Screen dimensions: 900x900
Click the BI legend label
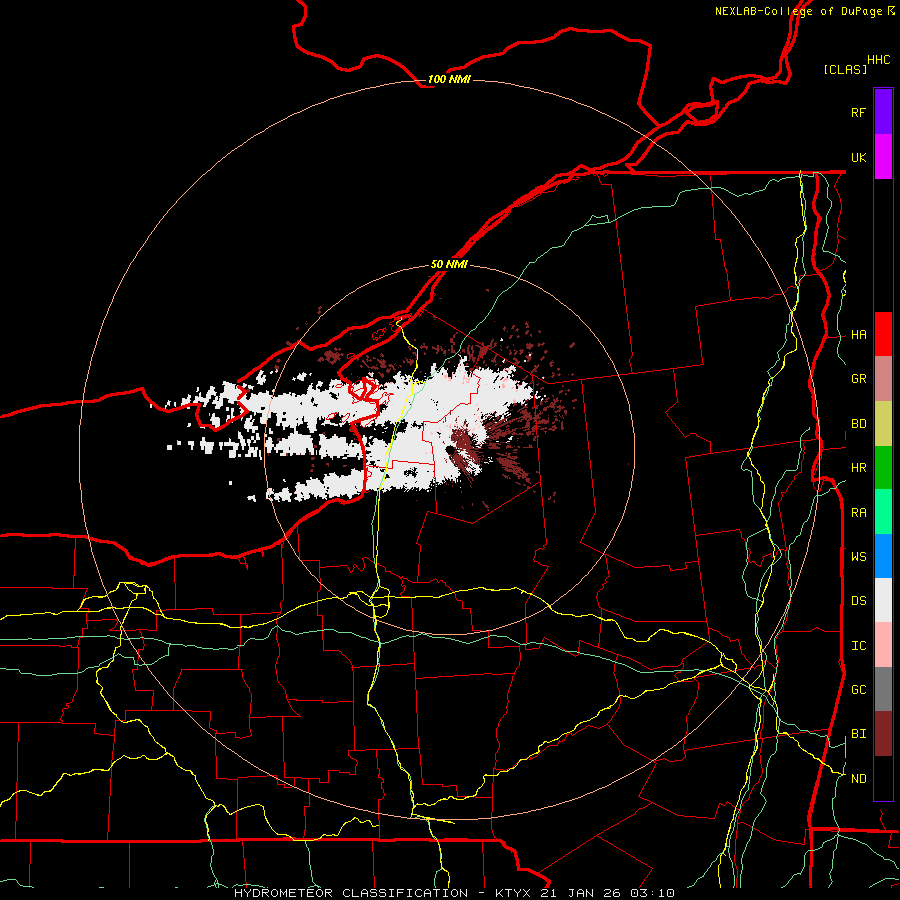pyautogui.click(x=859, y=734)
